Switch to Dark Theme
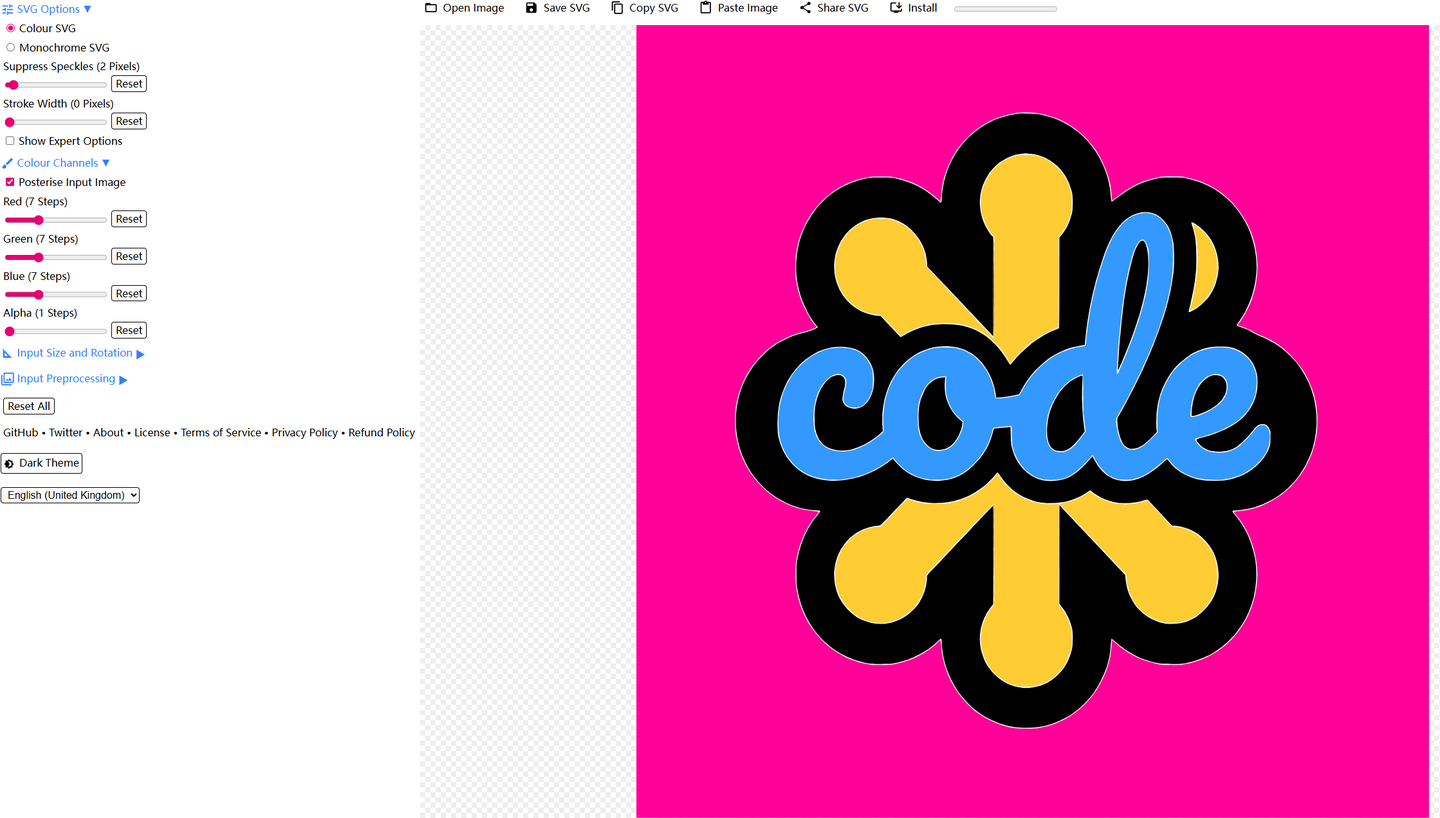Image resolution: width=1440 pixels, height=818 pixels. pos(41,463)
